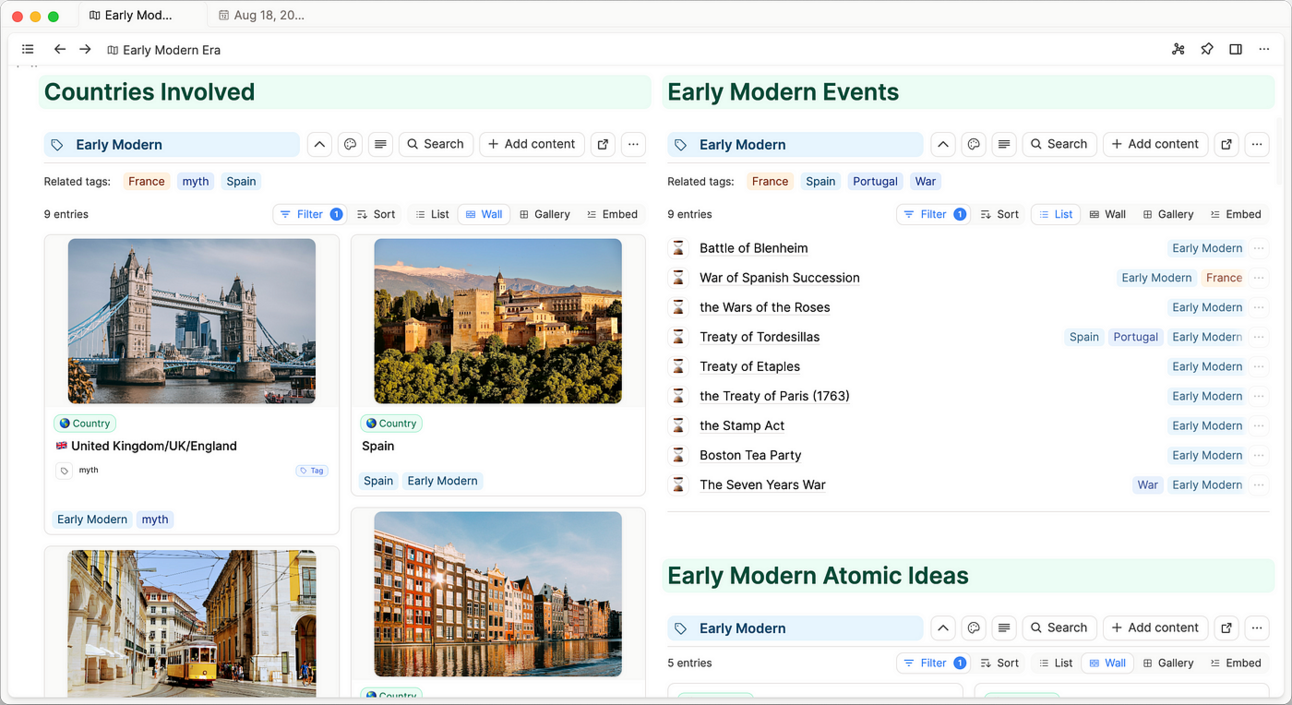Open Sort options in Early Modern Events
This screenshot has height=705, width=1292.
pyautogui.click(x=999, y=214)
